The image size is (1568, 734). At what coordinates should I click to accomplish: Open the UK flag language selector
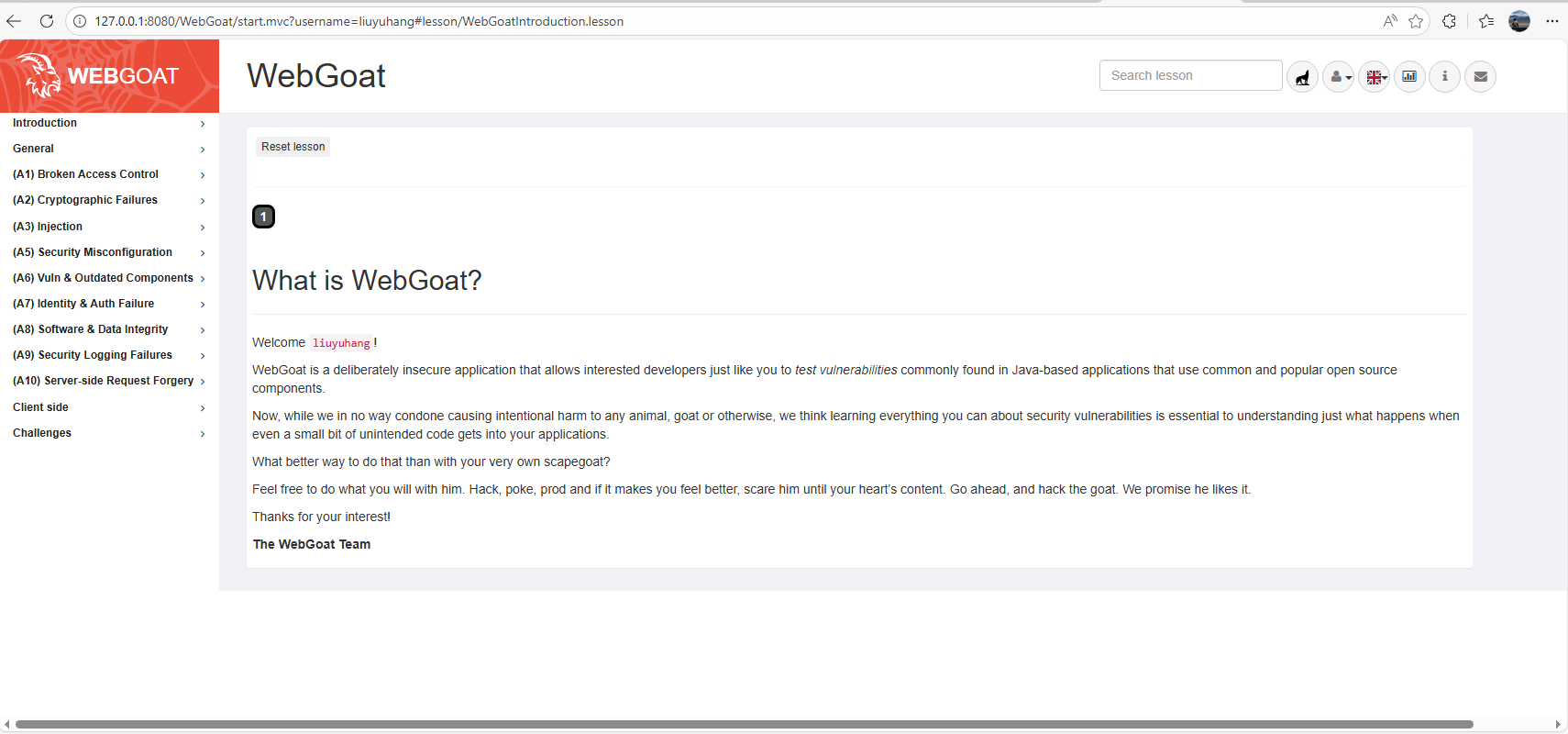(1375, 77)
